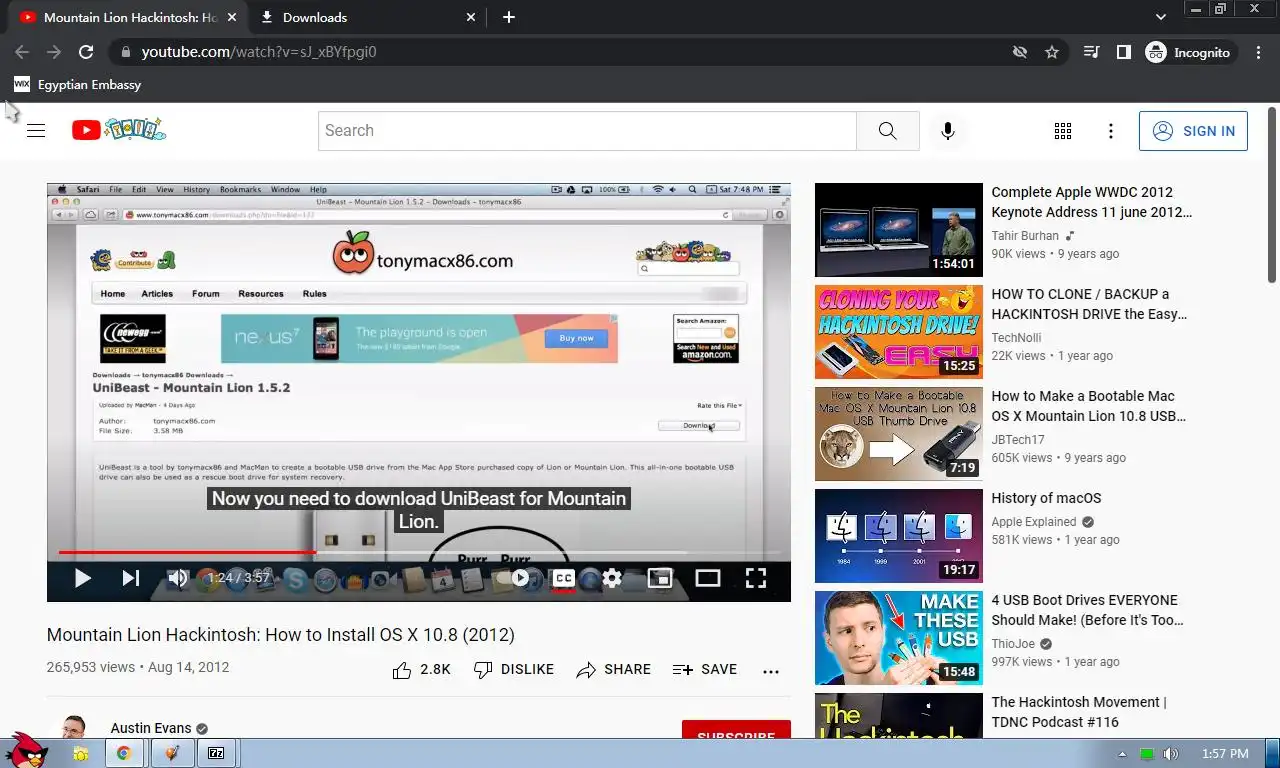Skip to next video with Next button

tap(131, 578)
